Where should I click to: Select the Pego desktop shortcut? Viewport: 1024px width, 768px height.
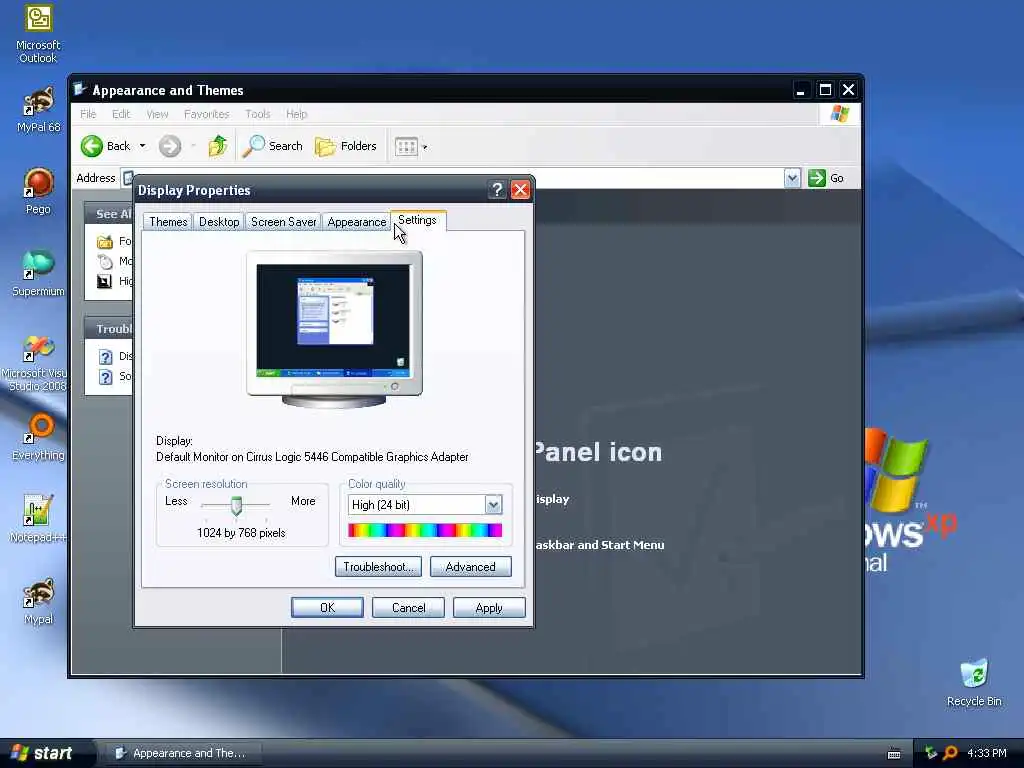(x=38, y=191)
